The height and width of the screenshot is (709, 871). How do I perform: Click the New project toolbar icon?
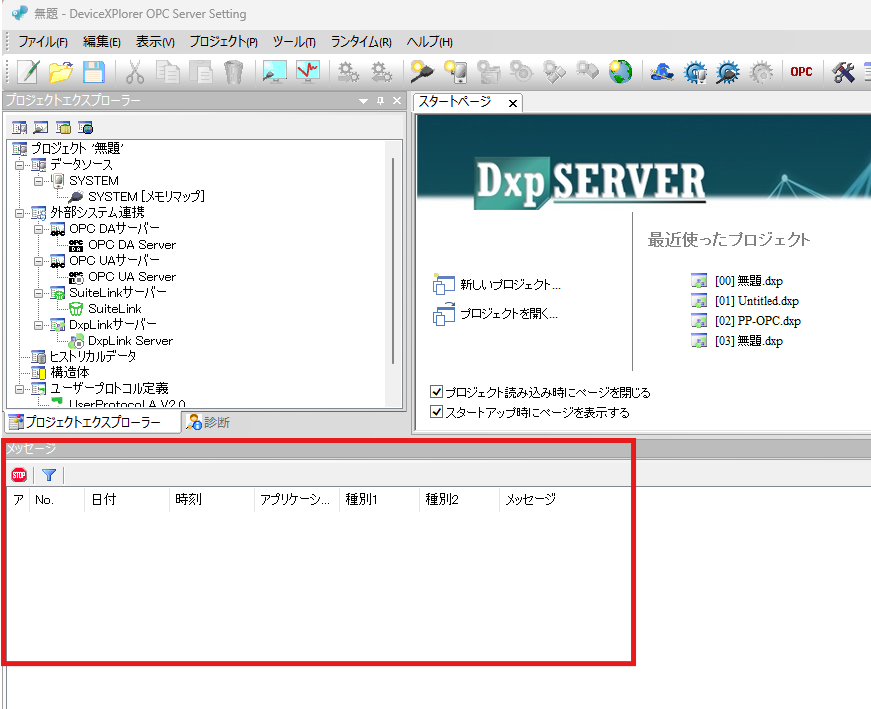tap(28, 71)
